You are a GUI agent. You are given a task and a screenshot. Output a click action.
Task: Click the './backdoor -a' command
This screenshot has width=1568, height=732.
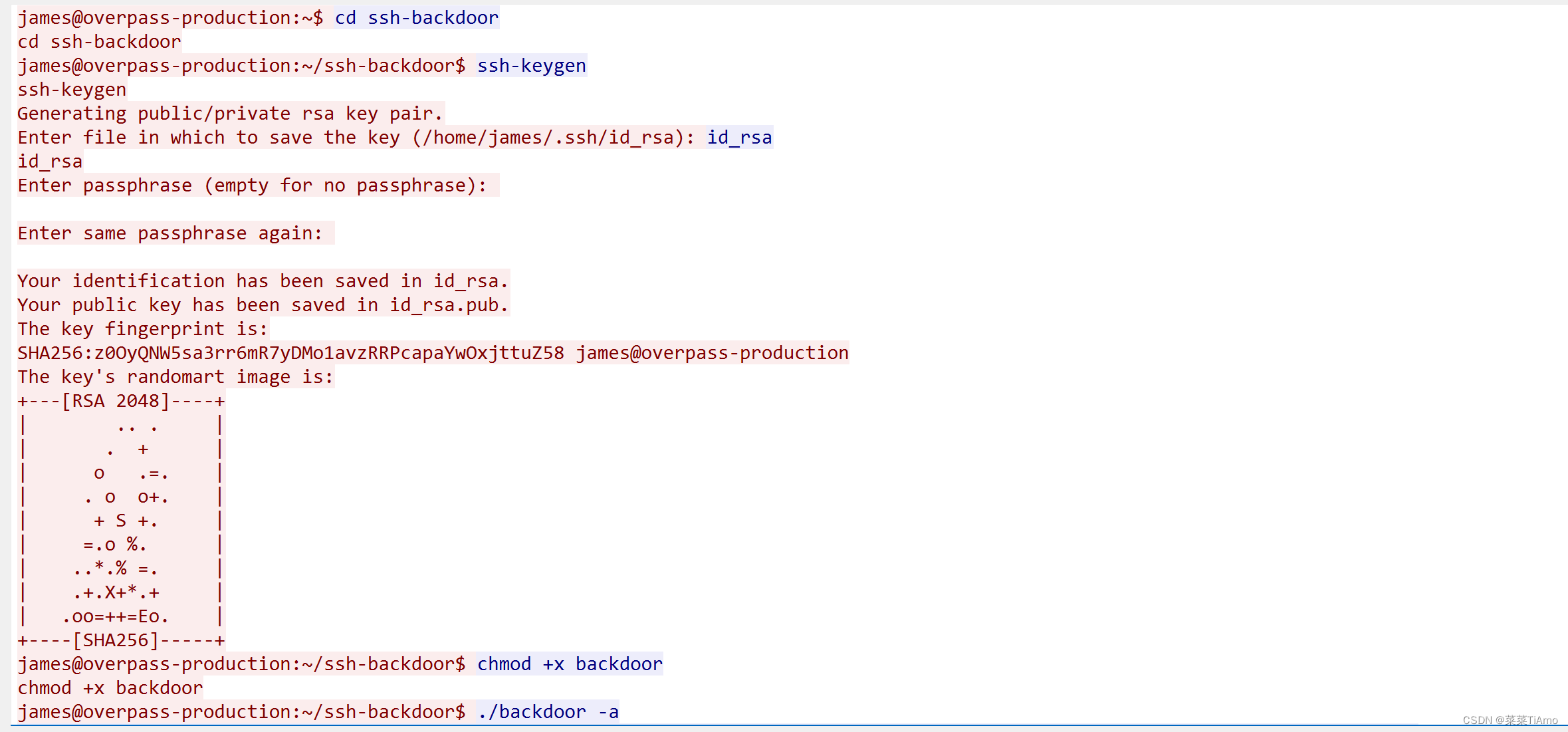click(548, 712)
